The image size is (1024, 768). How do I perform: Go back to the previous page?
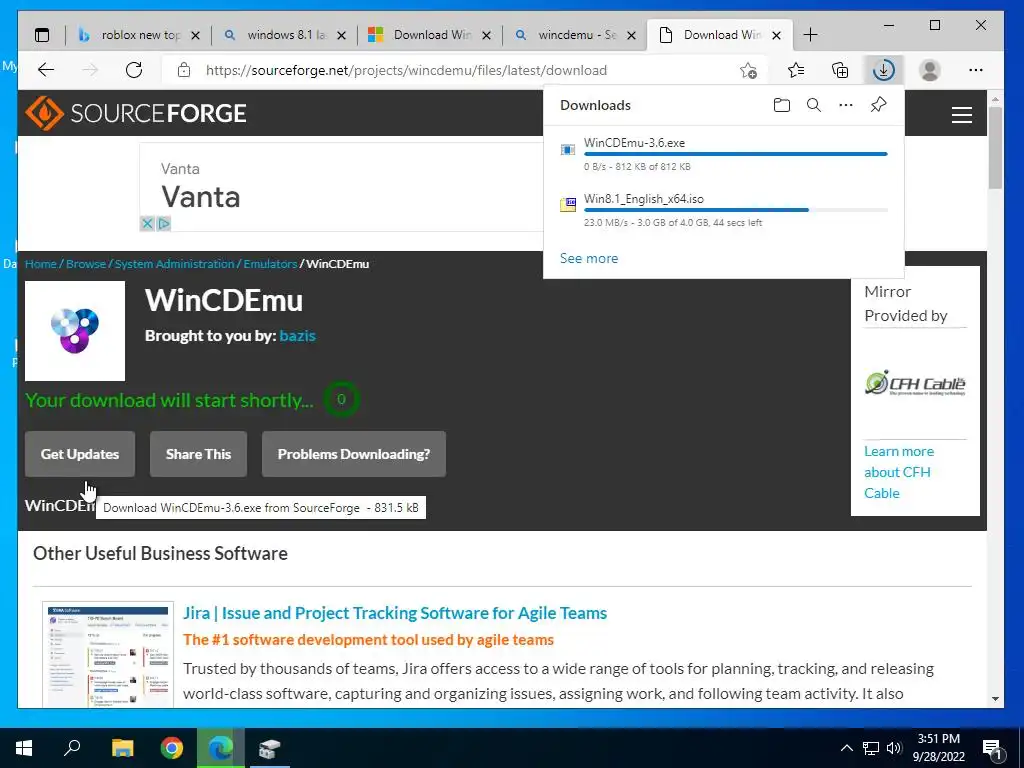point(46,70)
